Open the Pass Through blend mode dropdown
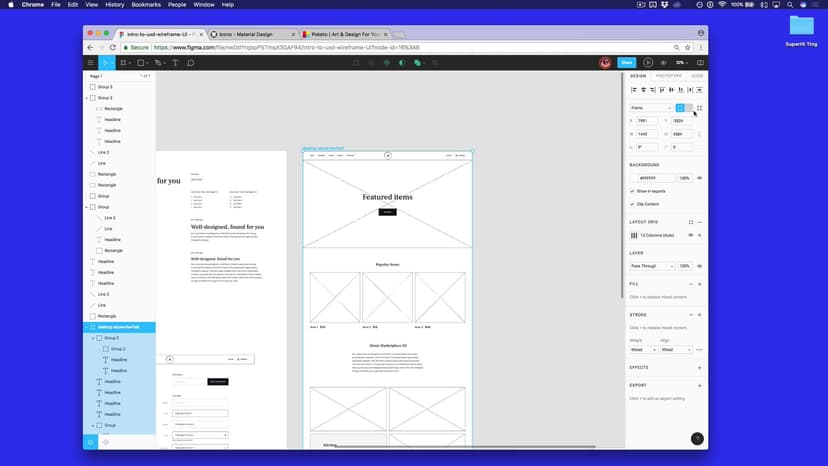The width and height of the screenshot is (828, 466). (652, 266)
